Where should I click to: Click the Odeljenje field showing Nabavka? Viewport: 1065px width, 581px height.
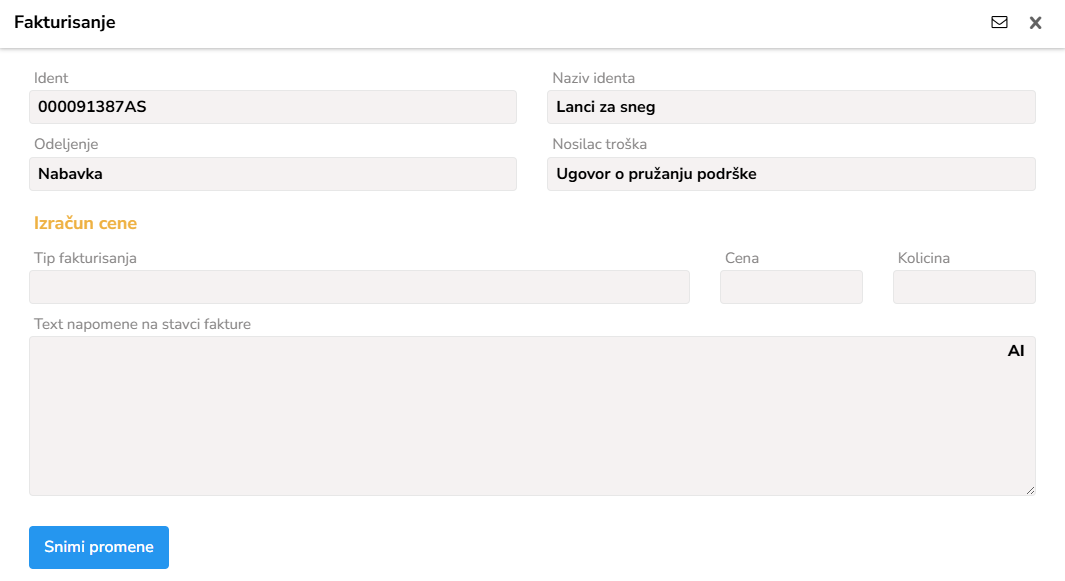click(x=273, y=174)
